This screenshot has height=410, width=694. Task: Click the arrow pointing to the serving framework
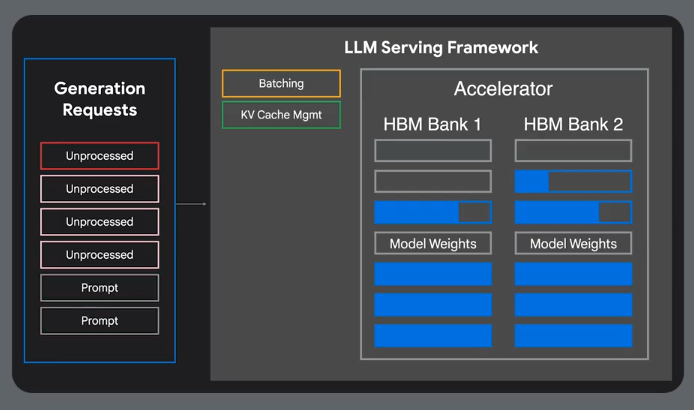(191, 204)
